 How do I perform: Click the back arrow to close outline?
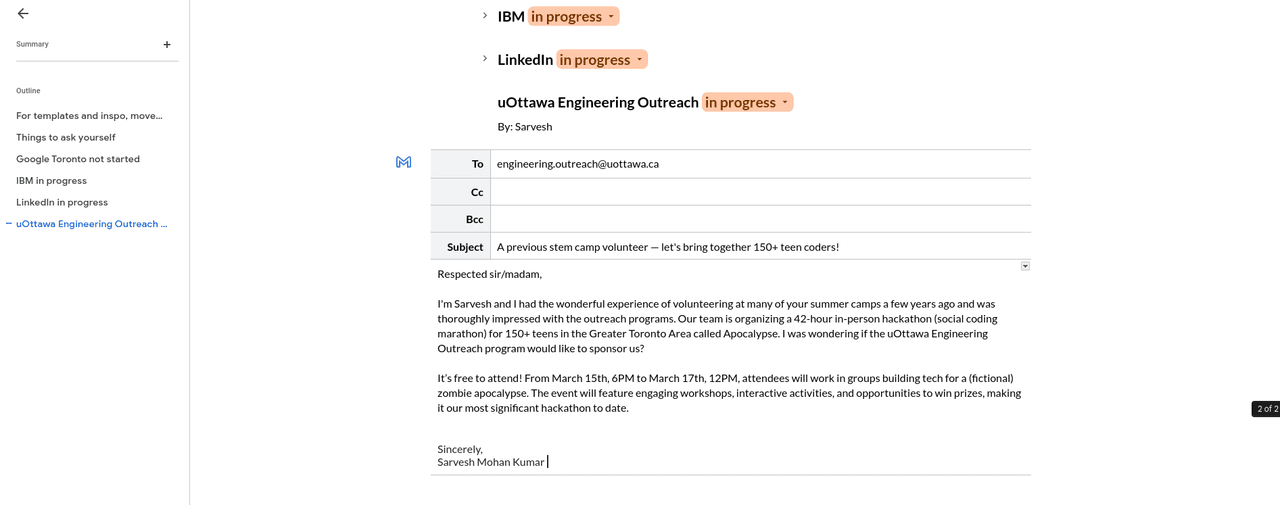click(23, 14)
